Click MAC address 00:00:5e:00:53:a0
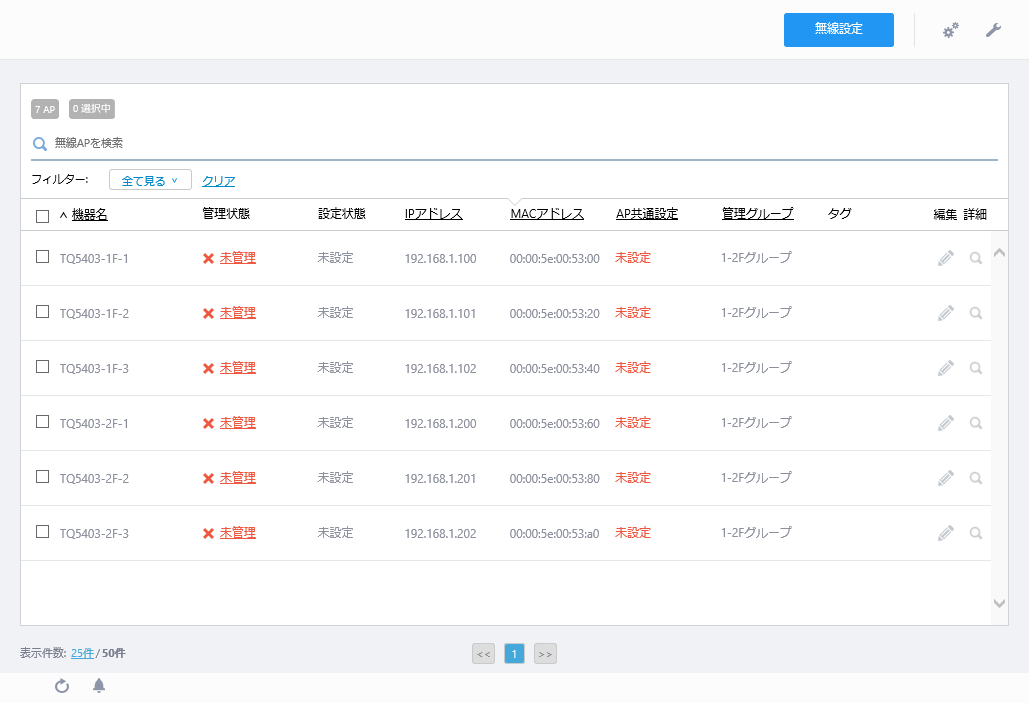The height and width of the screenshot is (703, 1029). point(555,534)
